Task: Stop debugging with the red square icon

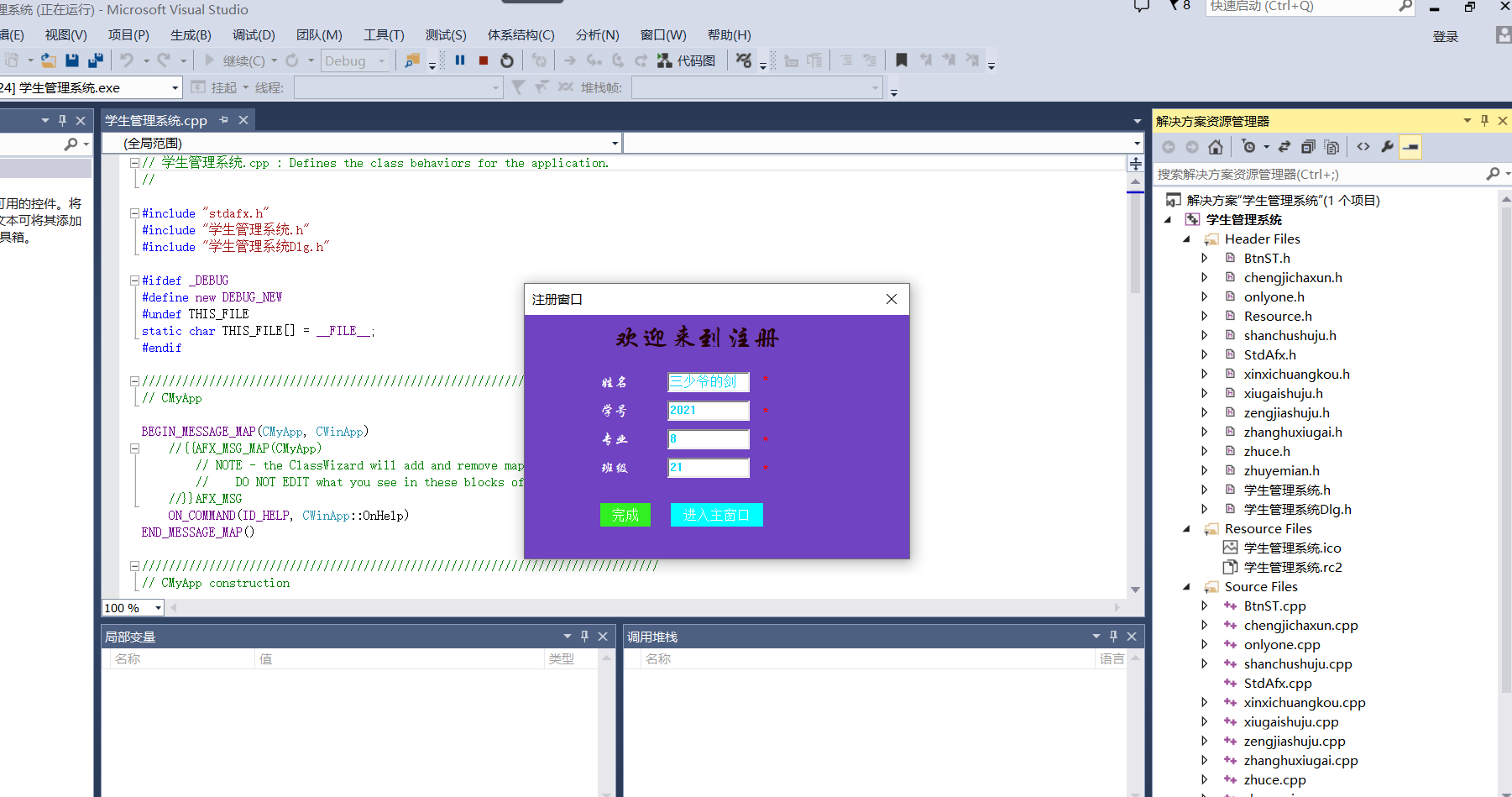Action: 484,60
